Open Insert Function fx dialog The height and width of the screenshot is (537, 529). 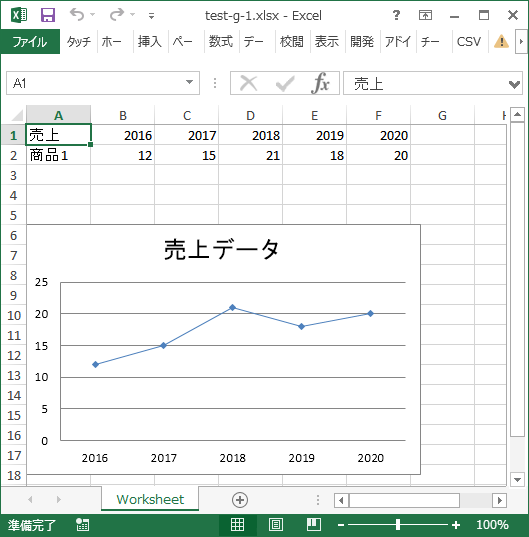[320, 83]
